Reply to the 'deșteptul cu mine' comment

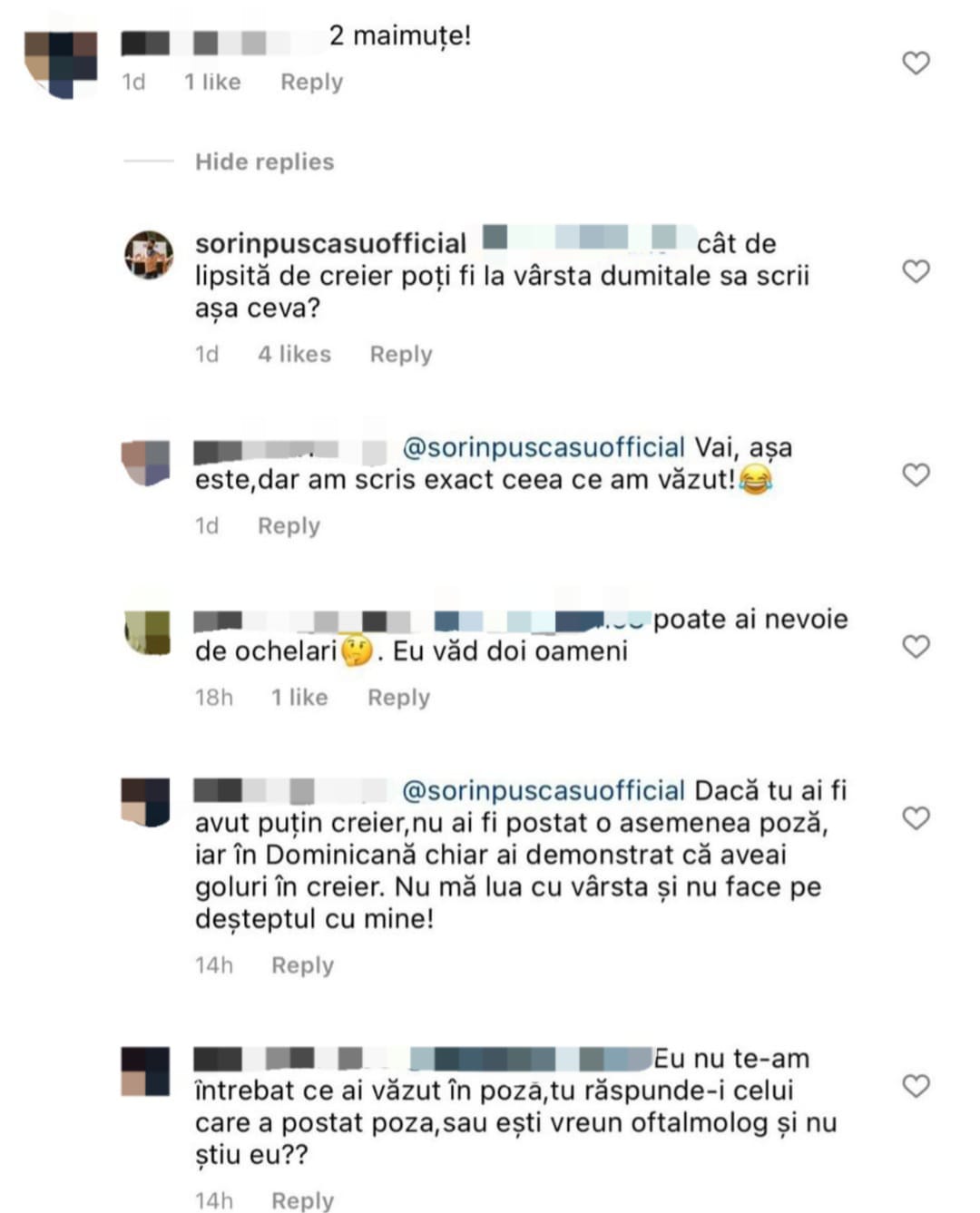(x=302, y=964)
